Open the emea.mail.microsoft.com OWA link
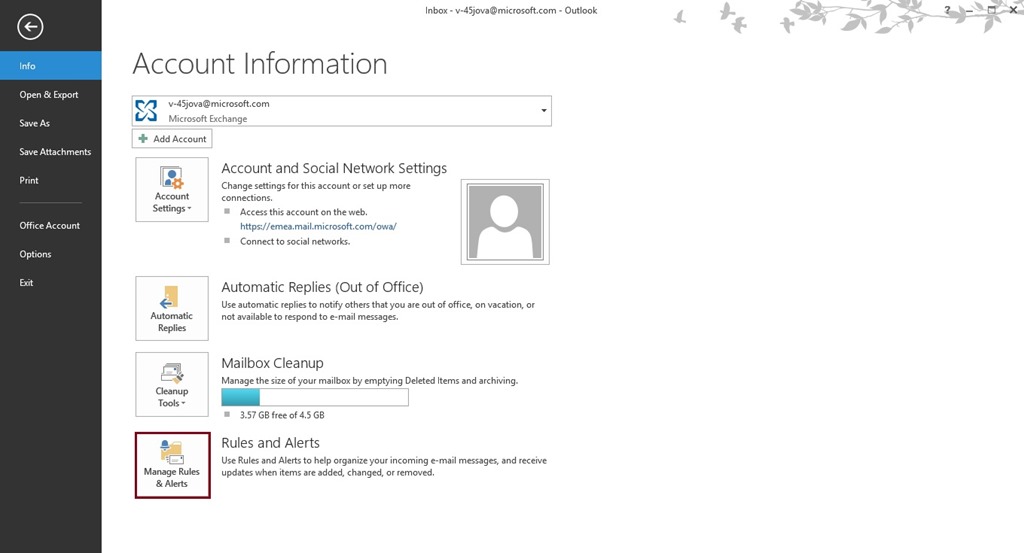Screen dimensions: 1024x553 click(x=318, y=227)
